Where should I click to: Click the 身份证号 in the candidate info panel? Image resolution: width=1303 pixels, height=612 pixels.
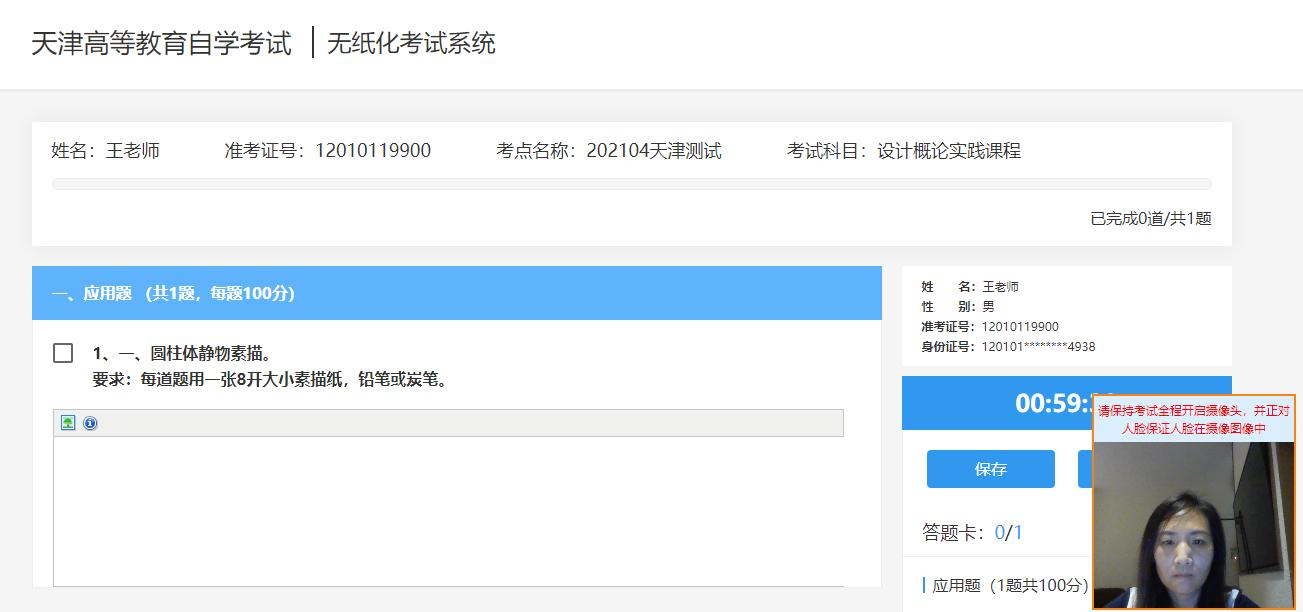[1007, 346]
